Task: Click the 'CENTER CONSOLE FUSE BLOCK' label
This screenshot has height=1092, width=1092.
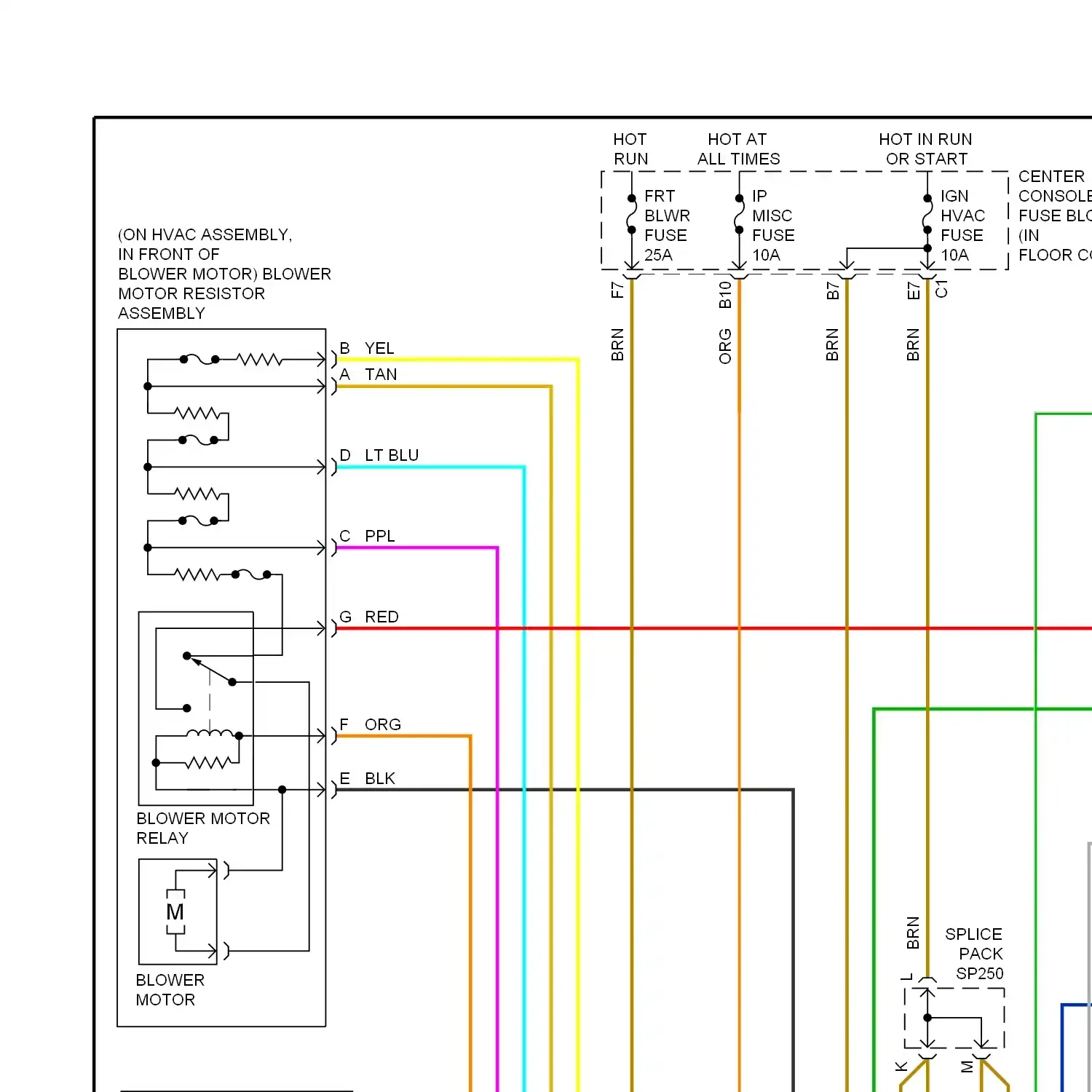Action: [x=1055, y=215]
